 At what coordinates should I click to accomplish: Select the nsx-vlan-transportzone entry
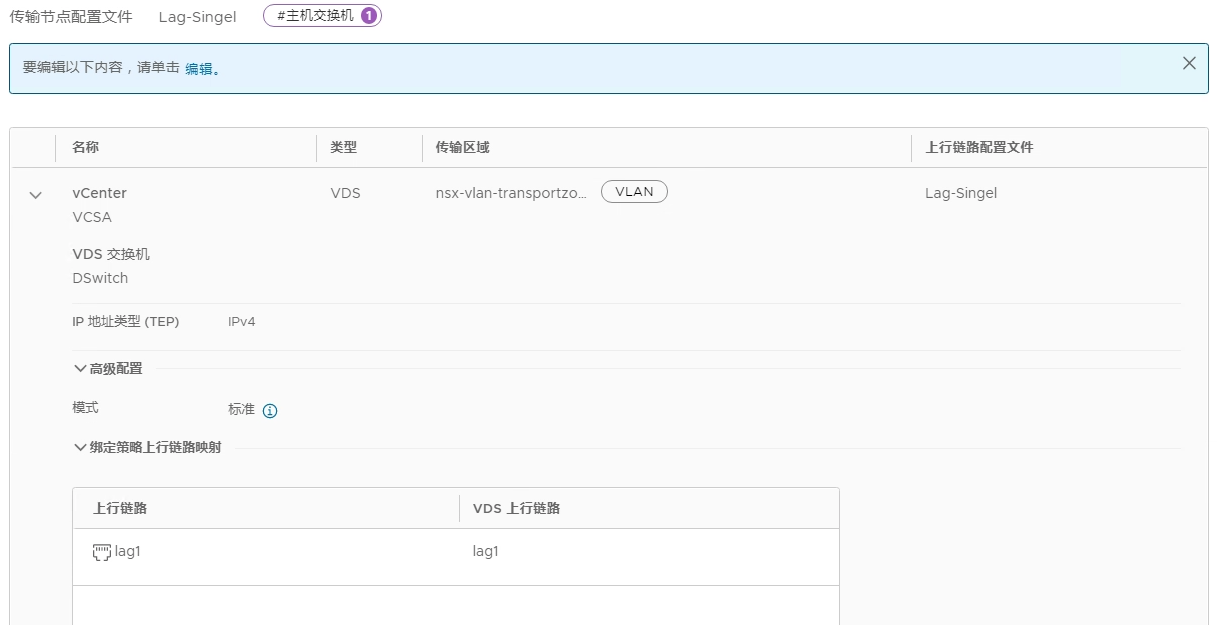[x=511, y=194]
